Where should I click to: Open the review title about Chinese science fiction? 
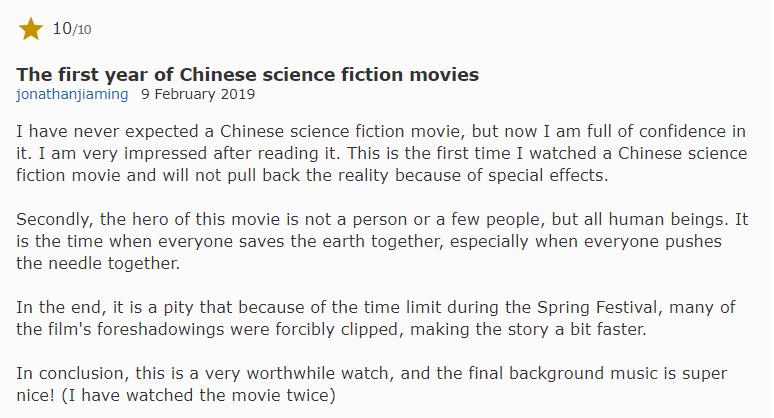pos(248,75)
